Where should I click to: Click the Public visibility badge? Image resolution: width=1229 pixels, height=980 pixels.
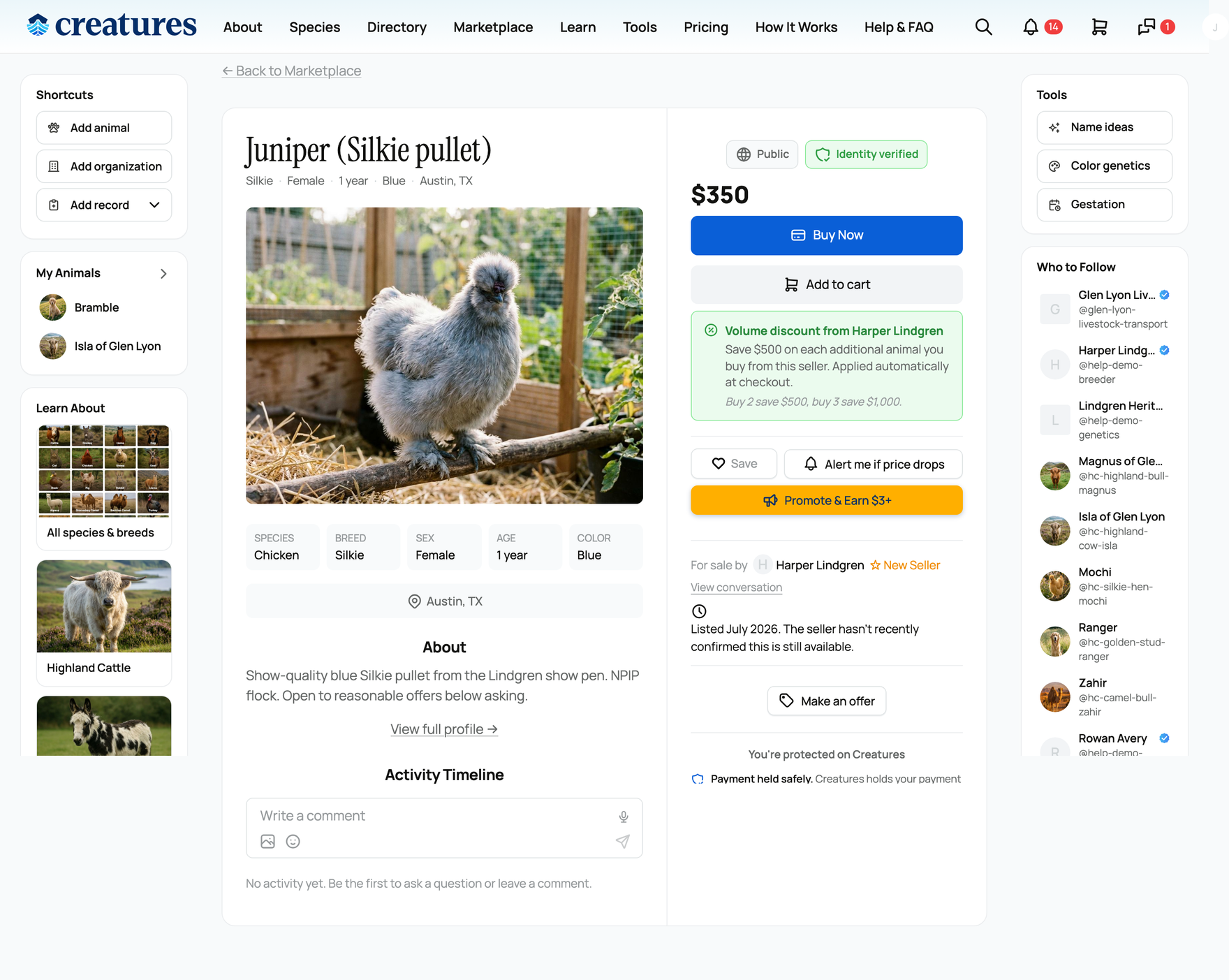(x=762, y=154)
